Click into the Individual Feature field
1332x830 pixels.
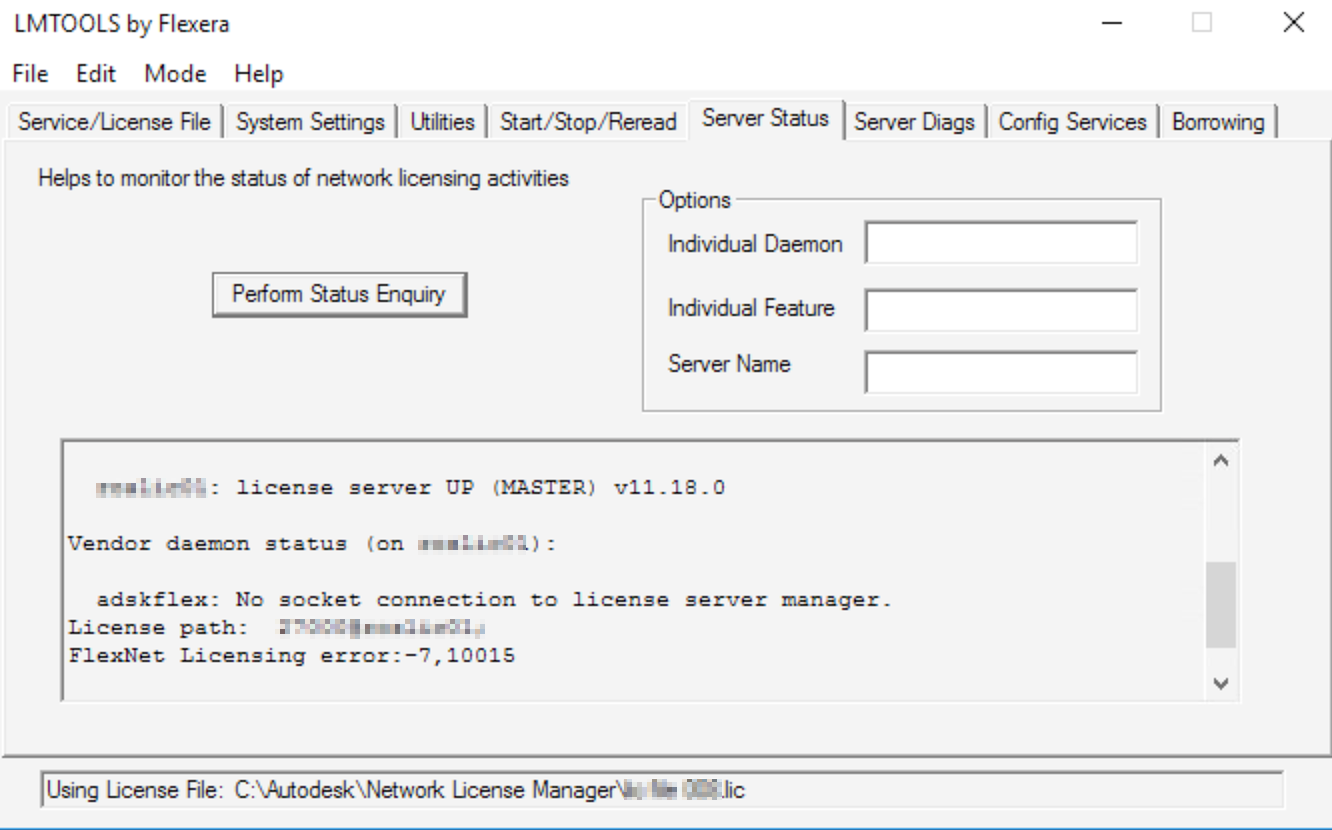click(x=1001, y=310)
